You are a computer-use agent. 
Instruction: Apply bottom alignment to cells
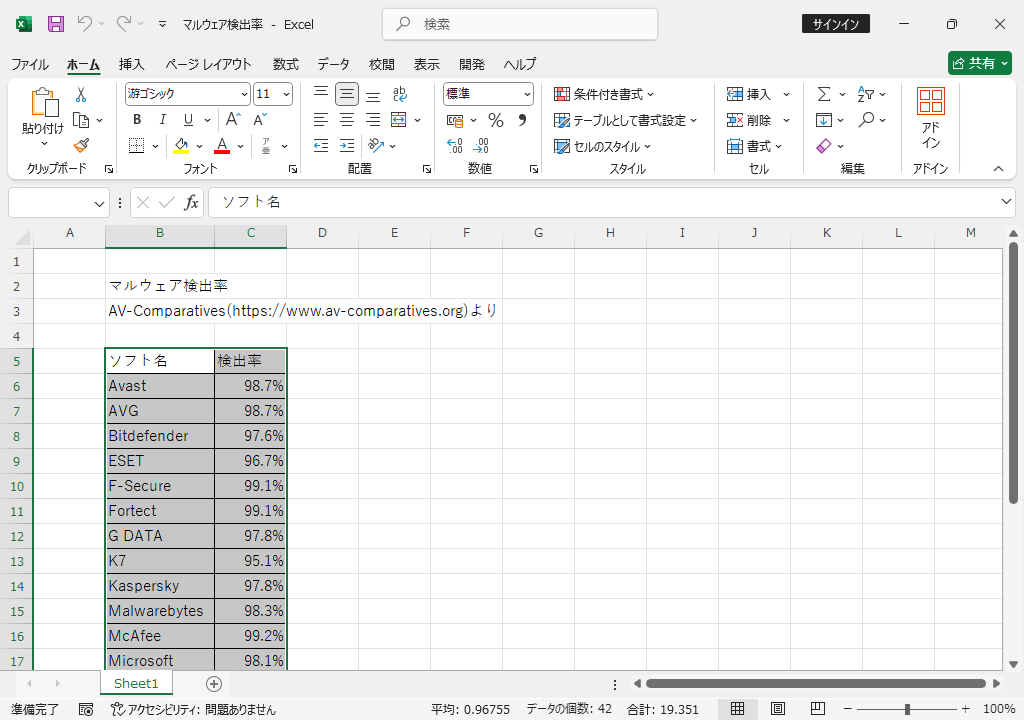(x=373, y=94)
